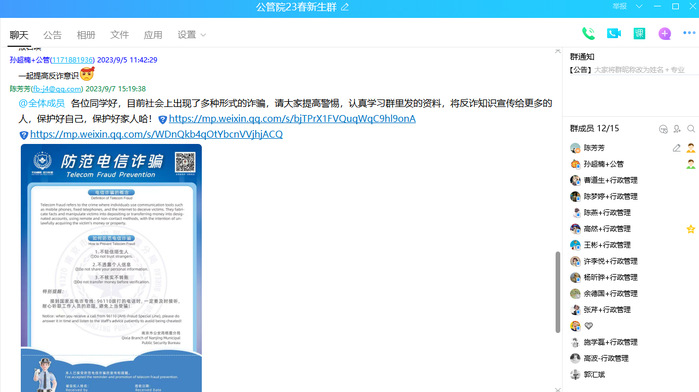Click the star icon next to 高然+行政管理

pyautogui.click(x=691, y=229)
